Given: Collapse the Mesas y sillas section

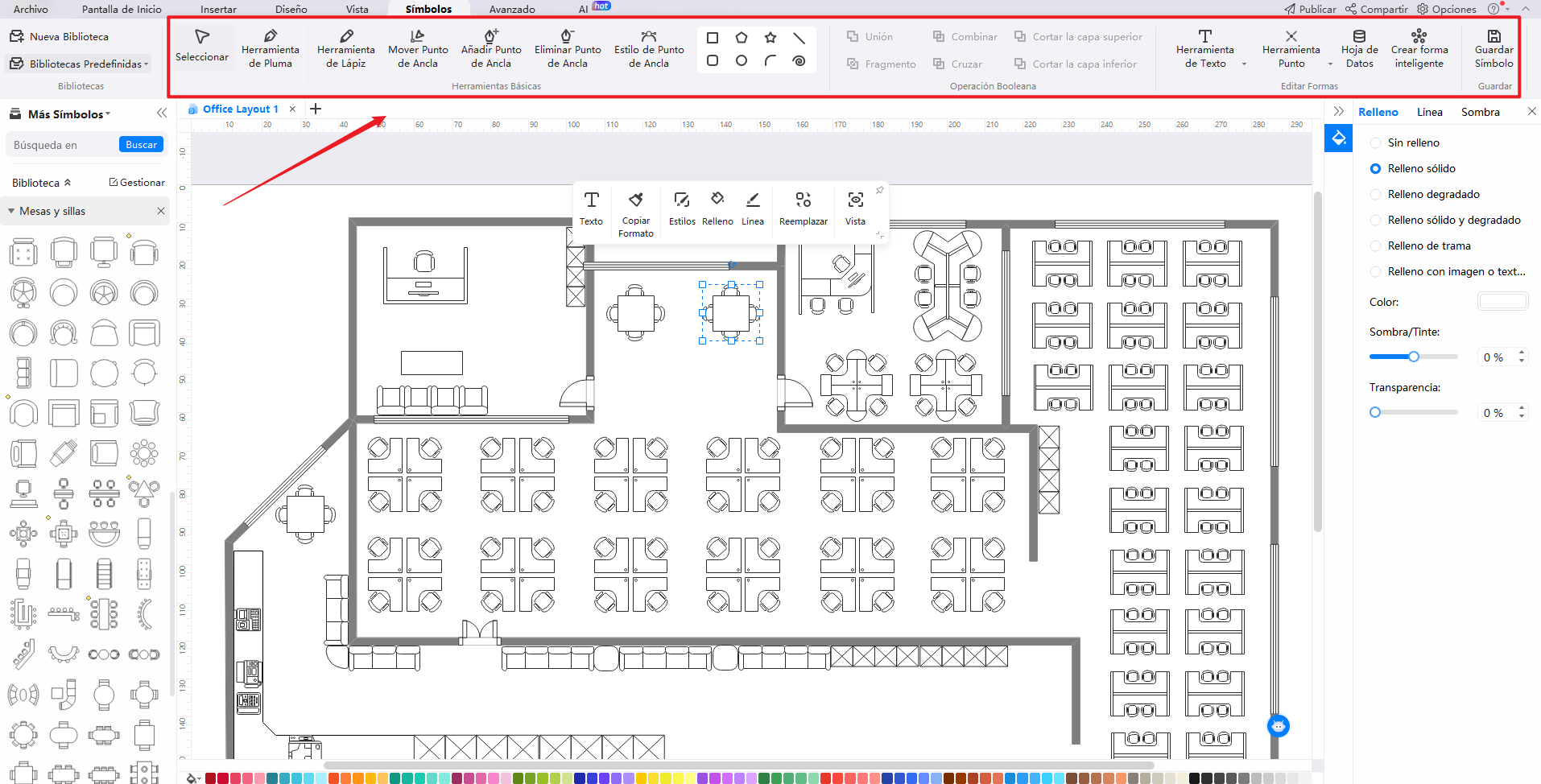Looking at the screenshot, I should click(x=11, y=212).
